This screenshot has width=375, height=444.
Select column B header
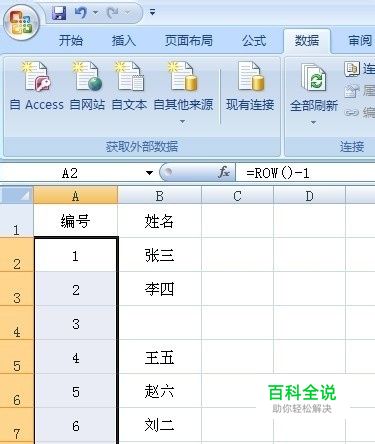pos(160,196)
